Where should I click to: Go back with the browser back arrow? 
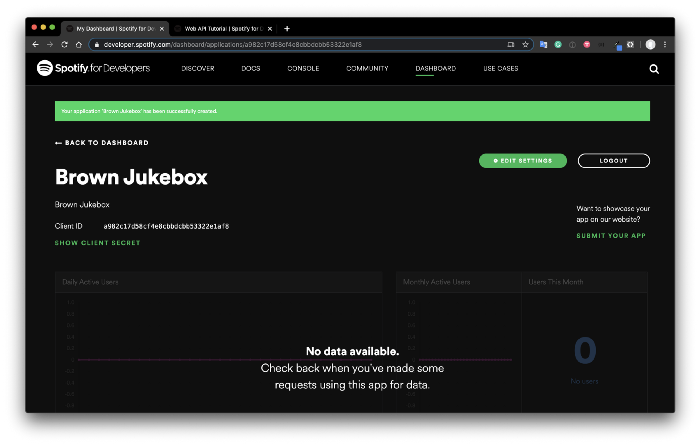coord(36,44)
